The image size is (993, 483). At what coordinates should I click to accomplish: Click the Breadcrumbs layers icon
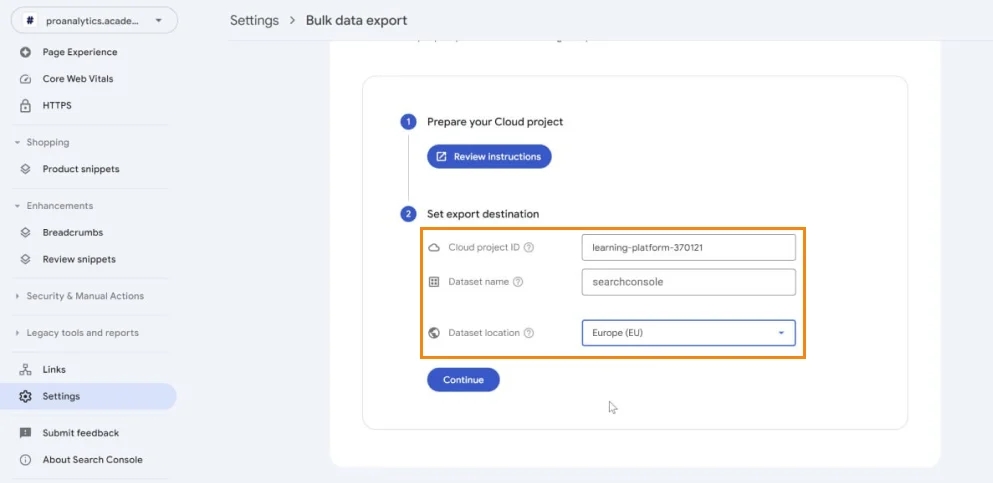coord(25,232)
